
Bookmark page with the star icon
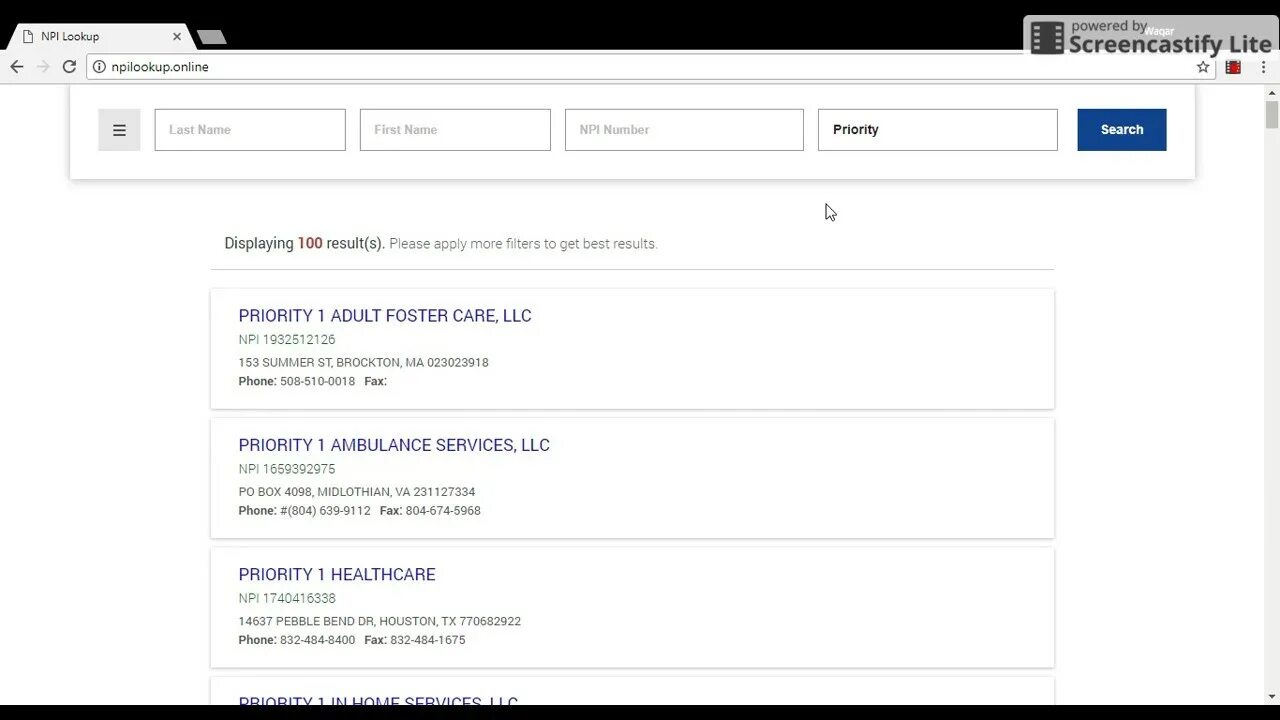pyautogui.click(x=1203, y=67)
